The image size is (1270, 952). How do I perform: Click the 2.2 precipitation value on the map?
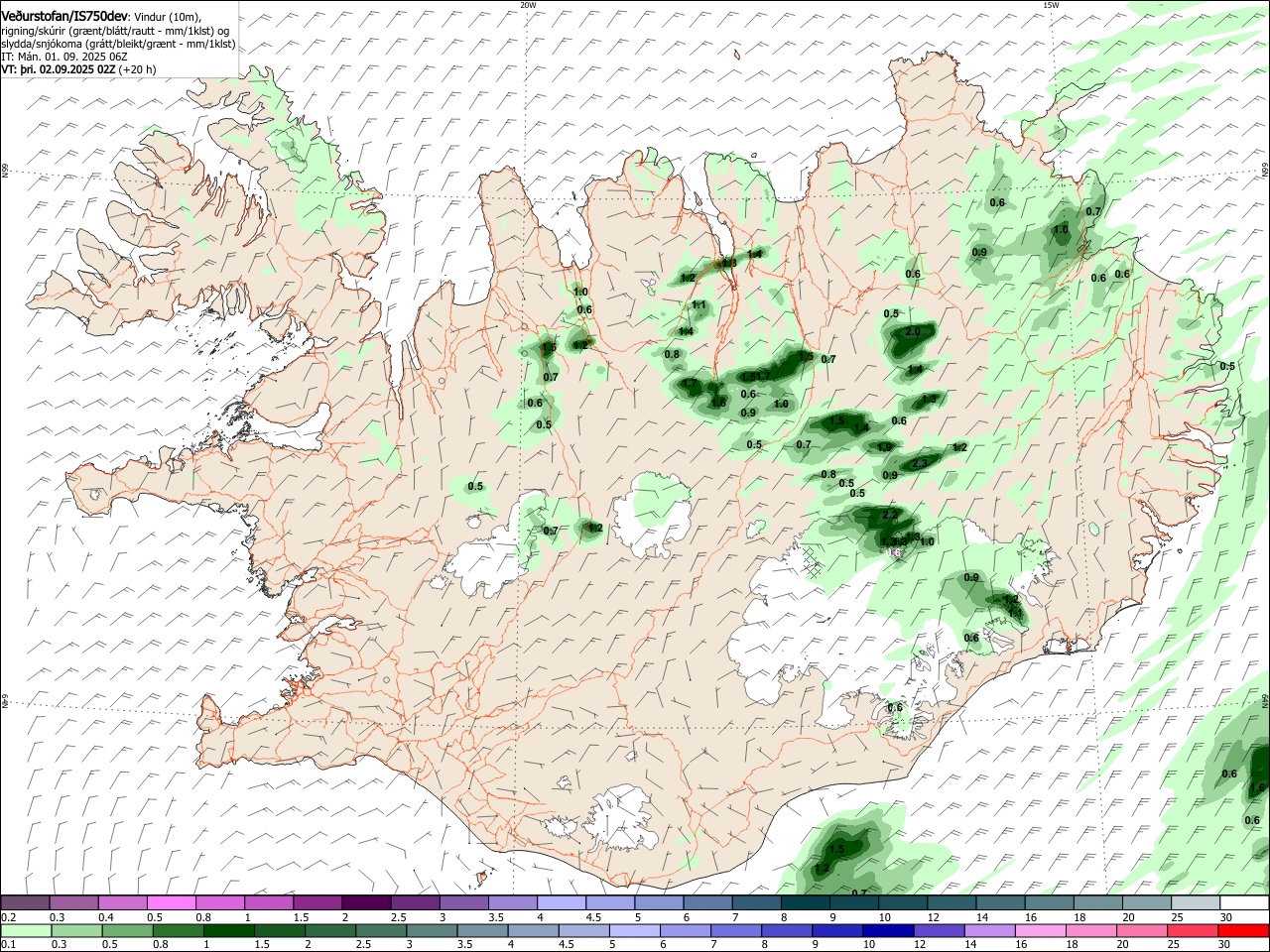(890, 515)
